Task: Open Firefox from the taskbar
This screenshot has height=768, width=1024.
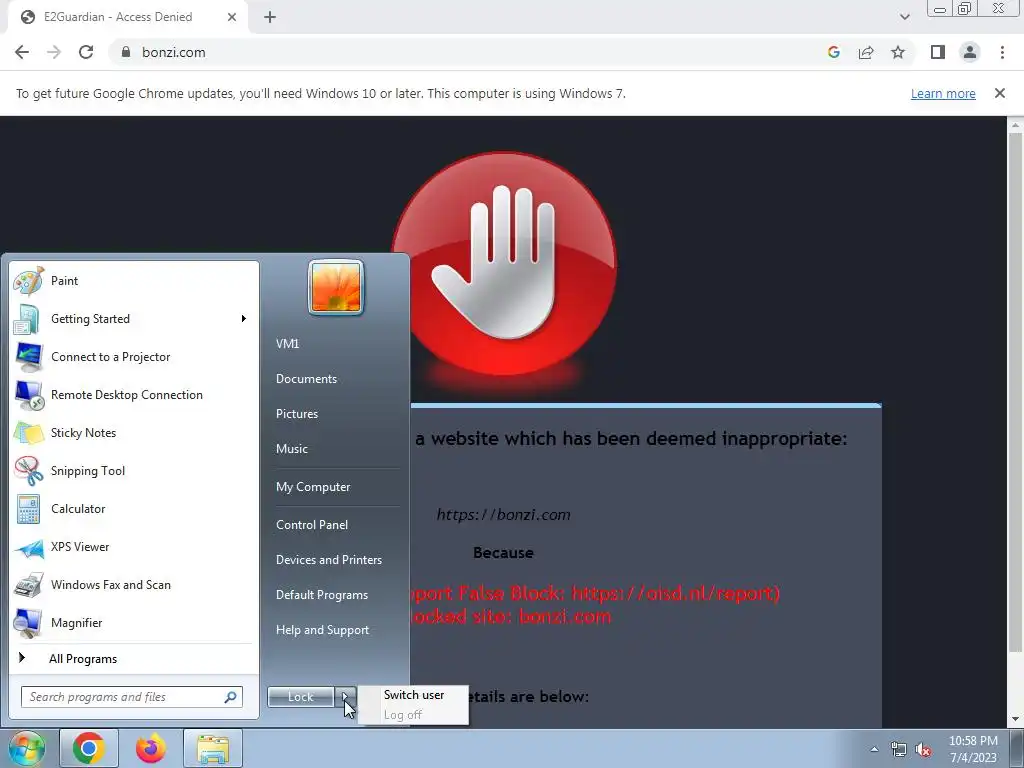Action: point(150,748)
